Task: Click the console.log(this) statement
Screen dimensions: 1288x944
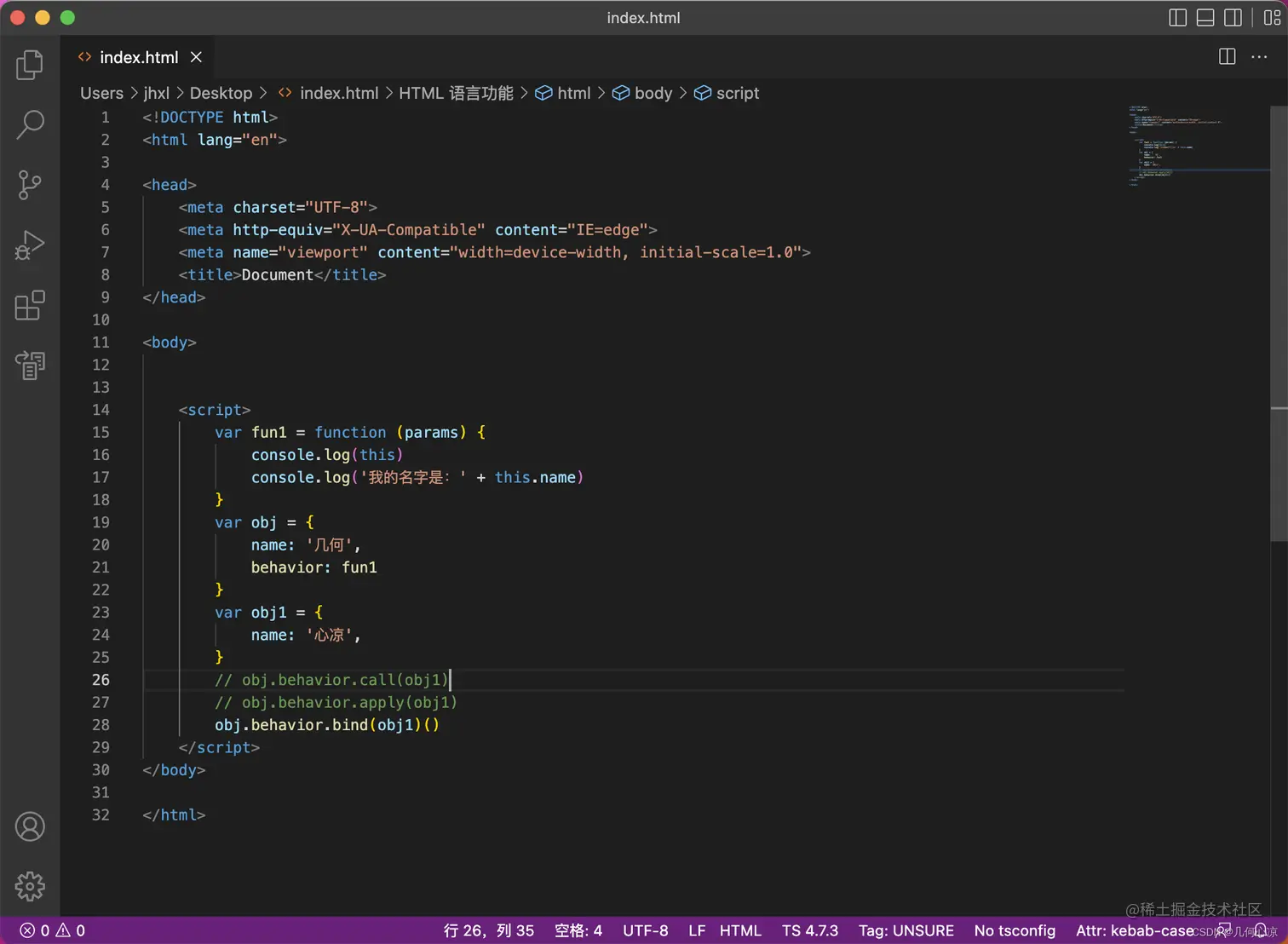Action: 327,455
